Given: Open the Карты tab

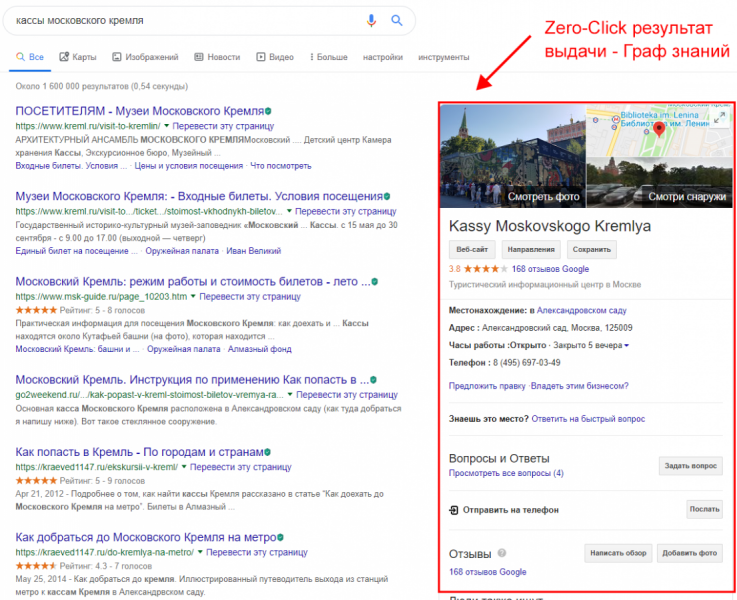Looking at the screenshot, I should pyautogui.click(x=78, y=57).
